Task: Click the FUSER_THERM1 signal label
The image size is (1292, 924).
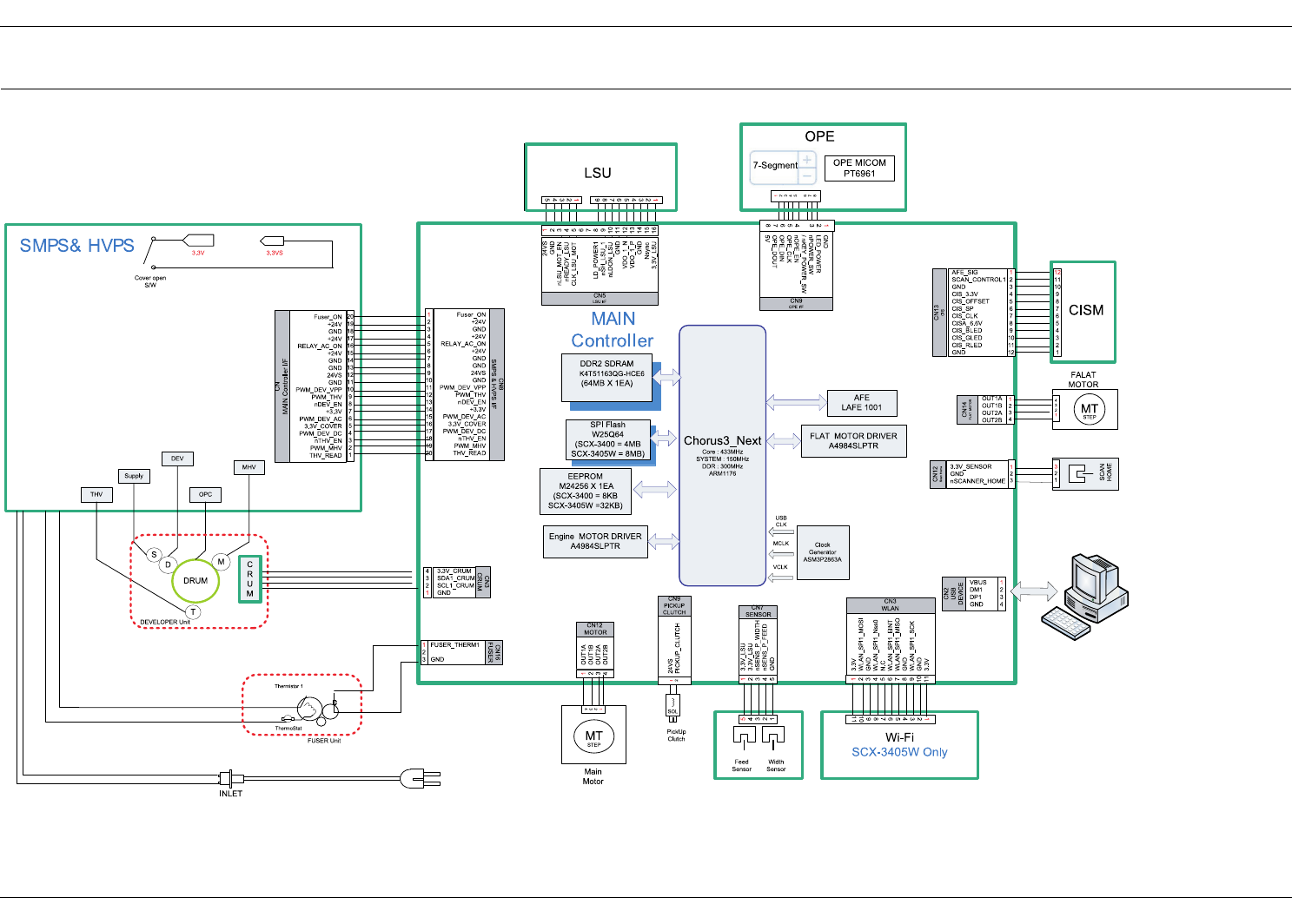Action: [x=454, y=645]
